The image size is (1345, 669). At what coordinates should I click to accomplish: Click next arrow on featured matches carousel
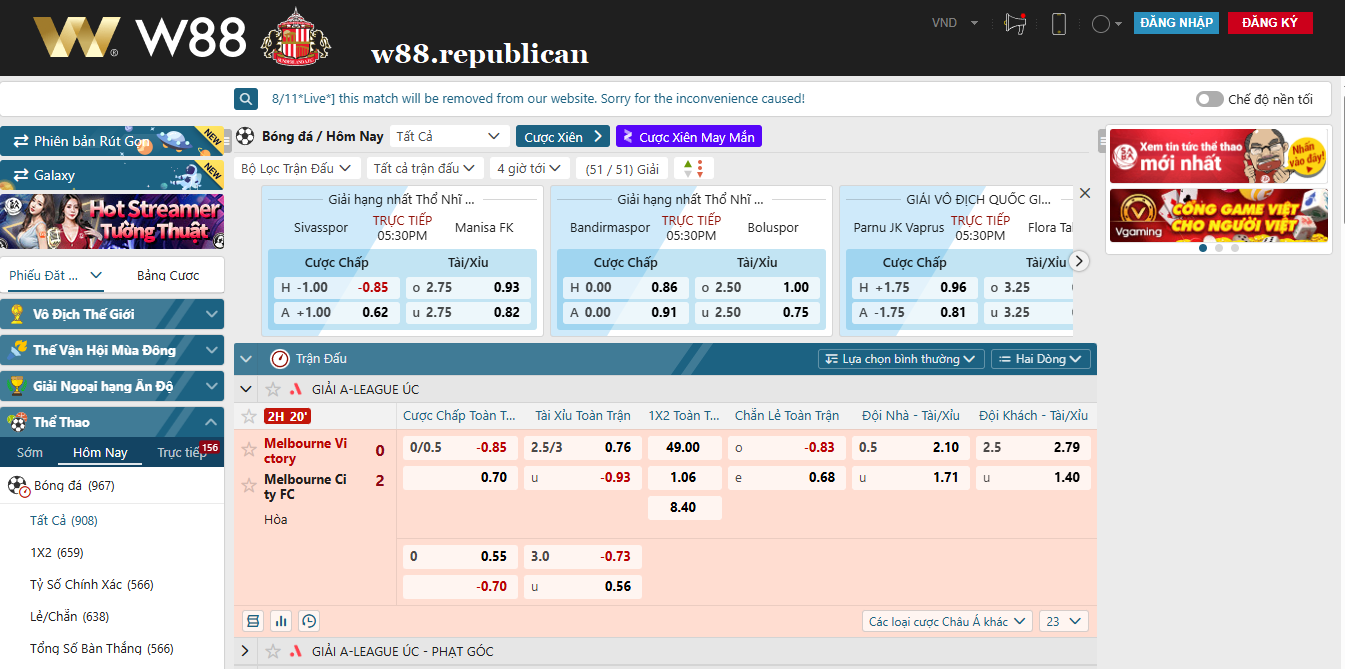[1079, 261]
